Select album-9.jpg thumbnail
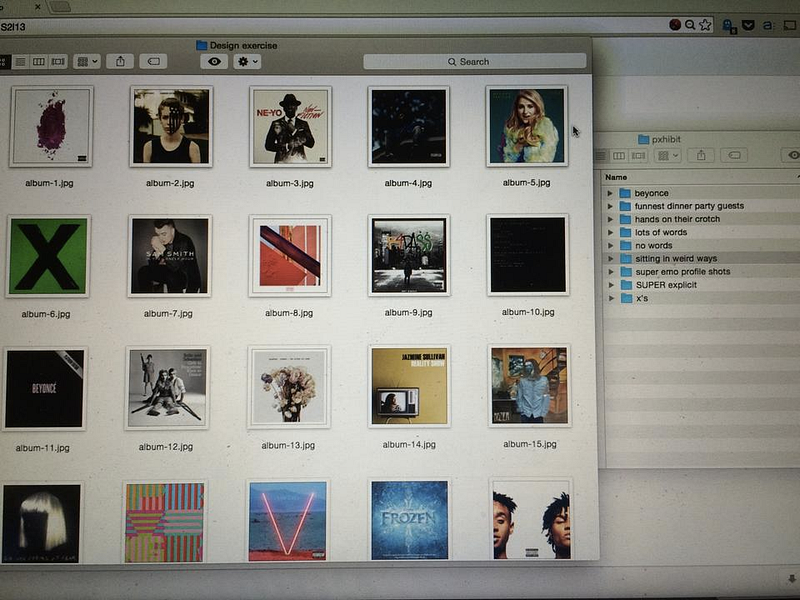 409,255
